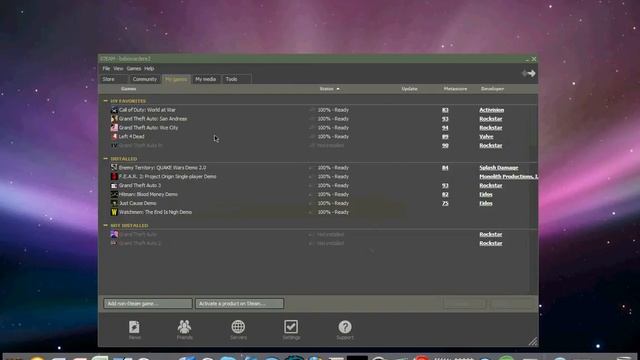
Task: Click the Grand Theft Auto 3 icon
Action: pos(114,186)
